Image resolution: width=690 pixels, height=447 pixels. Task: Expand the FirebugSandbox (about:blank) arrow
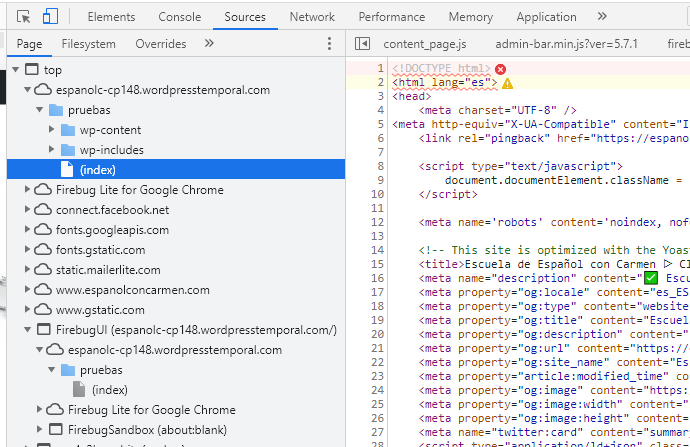tap(39, 429)
